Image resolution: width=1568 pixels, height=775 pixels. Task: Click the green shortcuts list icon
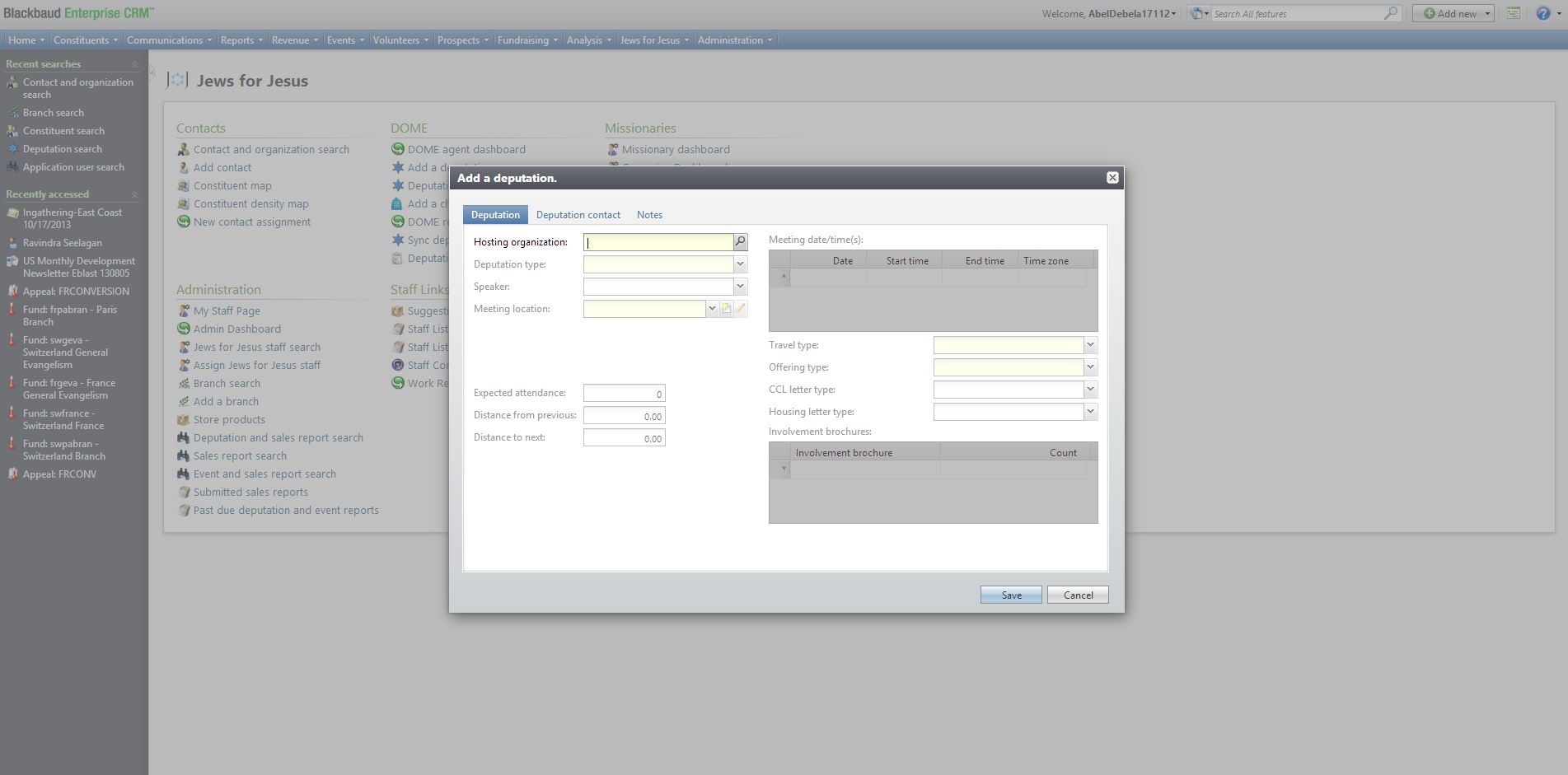[x=1514, y=13]
